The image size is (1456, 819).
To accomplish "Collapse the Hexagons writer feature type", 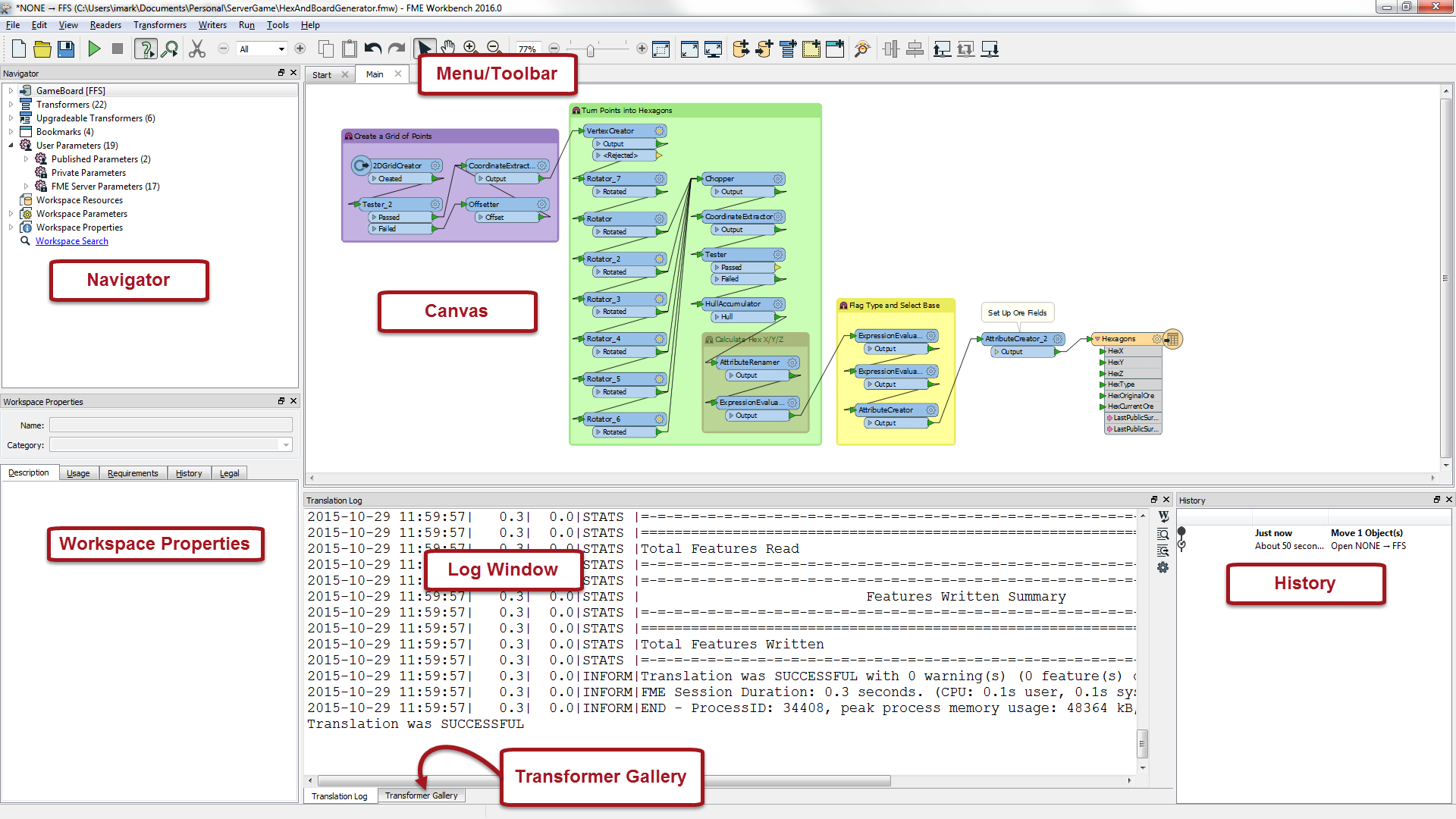I will tap(1097, 339).
